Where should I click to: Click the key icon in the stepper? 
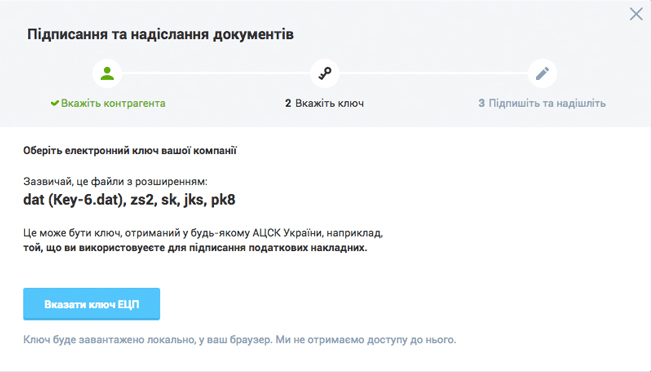pyautogui.click(x=325, y=73)
